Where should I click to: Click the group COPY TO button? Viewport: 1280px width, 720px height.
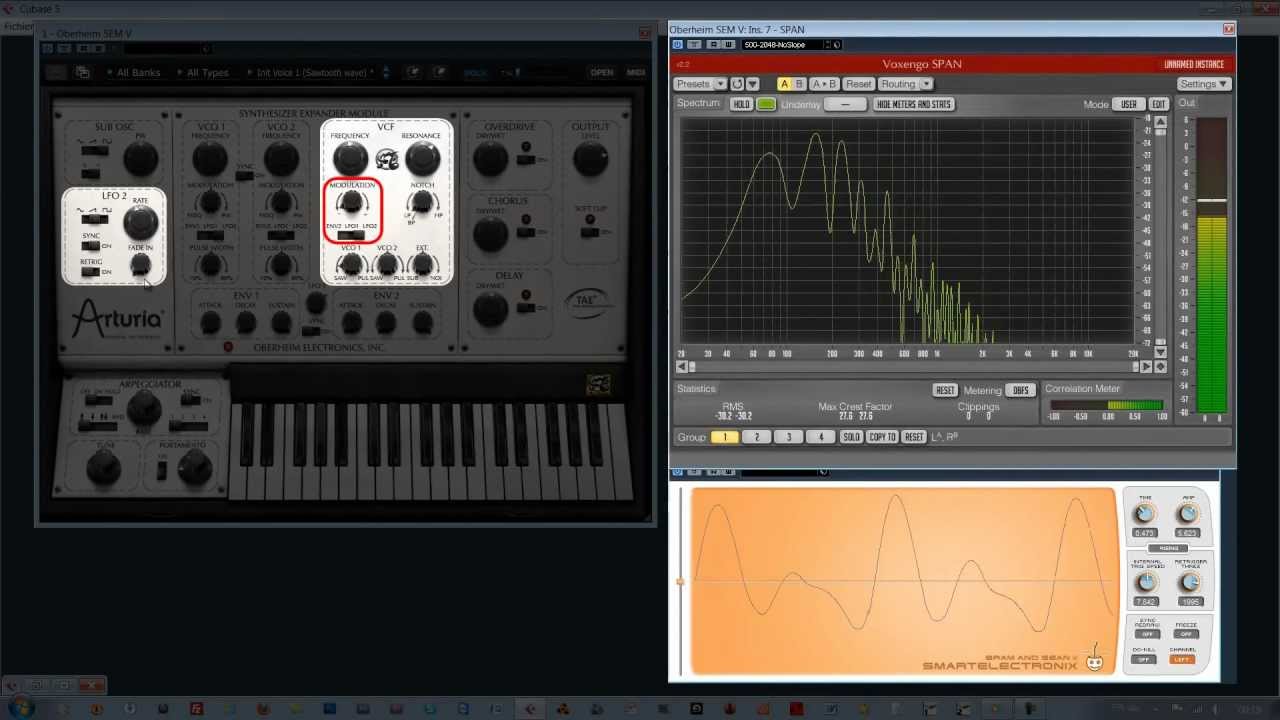point(882,437)
